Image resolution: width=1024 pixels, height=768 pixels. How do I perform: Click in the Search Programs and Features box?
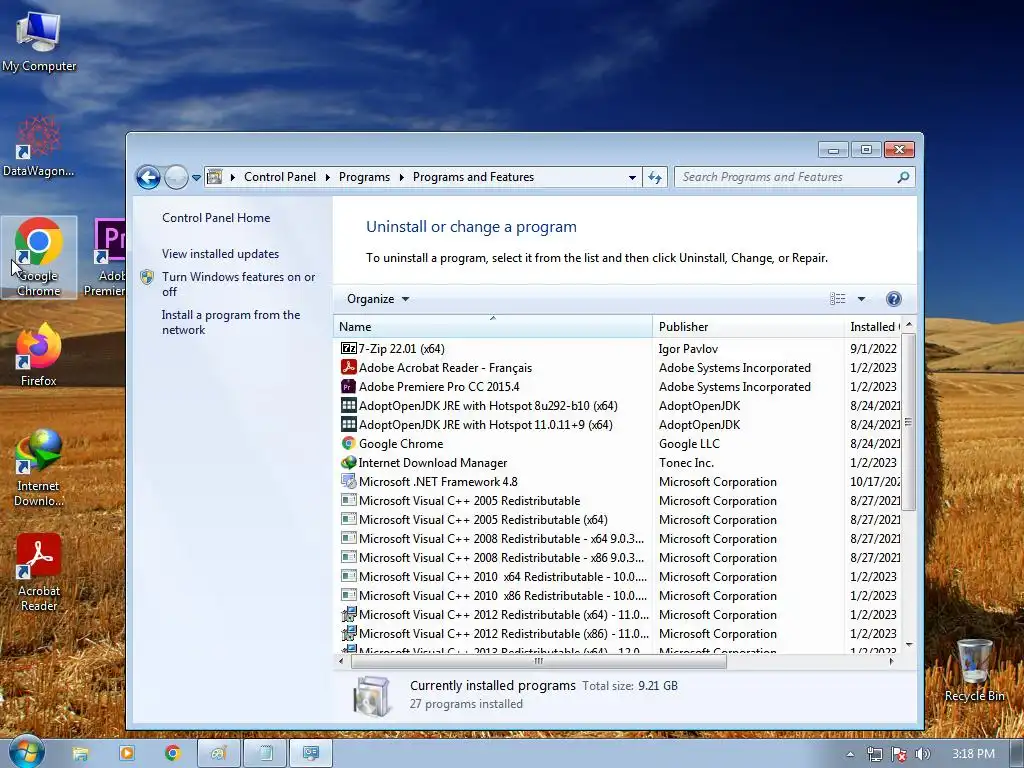point(787,177)
